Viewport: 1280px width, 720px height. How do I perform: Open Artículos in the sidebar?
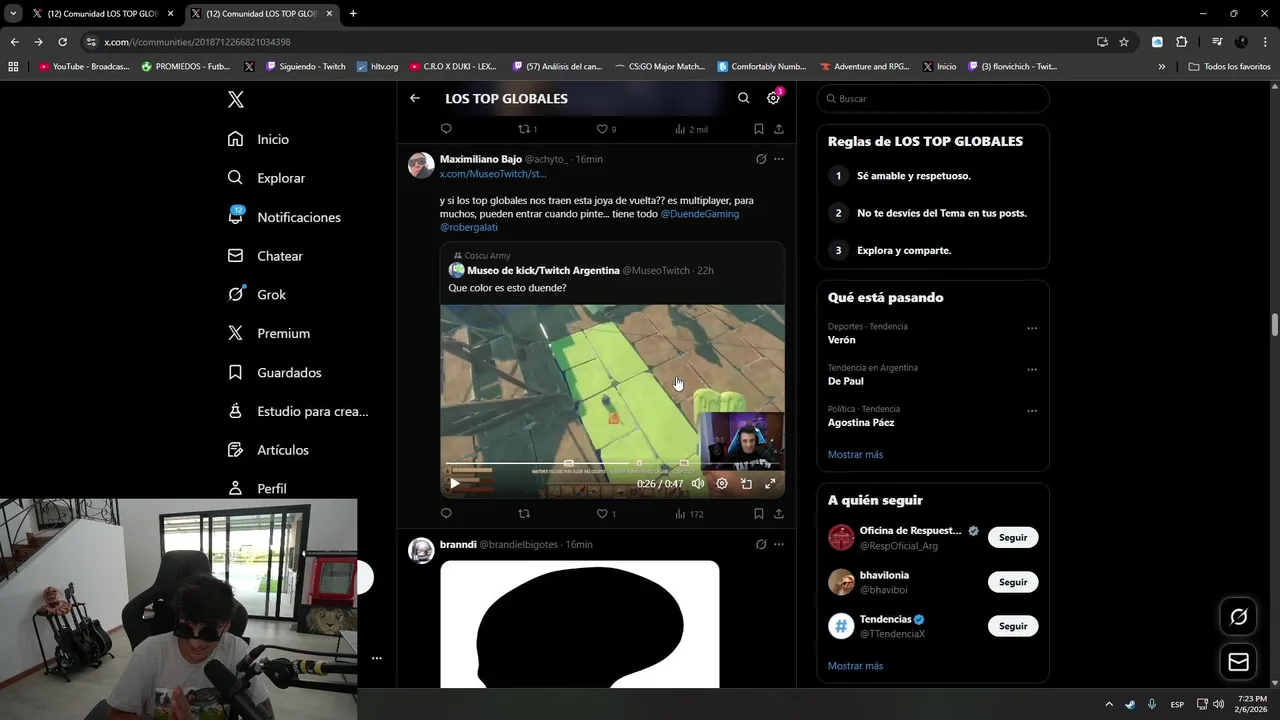pos(268,450)
